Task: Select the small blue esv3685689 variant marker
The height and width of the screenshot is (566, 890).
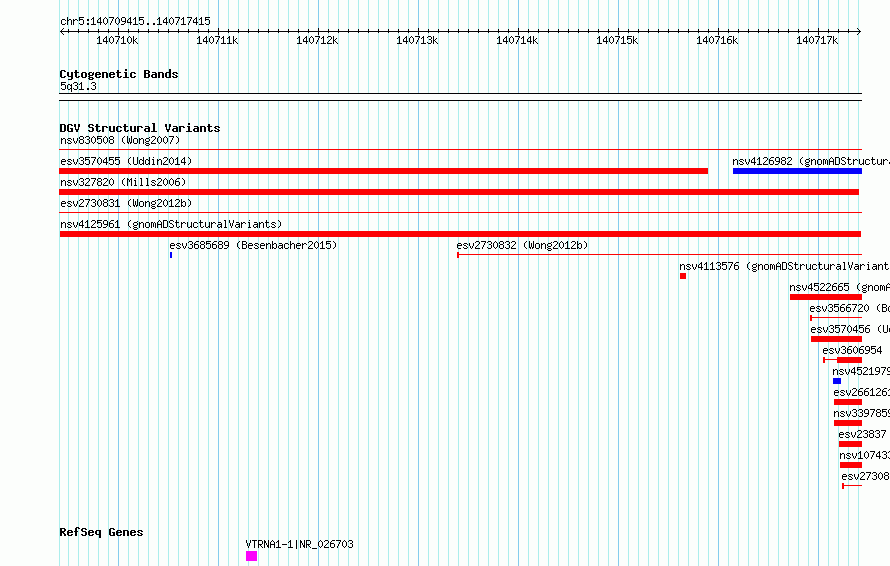Action: (171, 255)
